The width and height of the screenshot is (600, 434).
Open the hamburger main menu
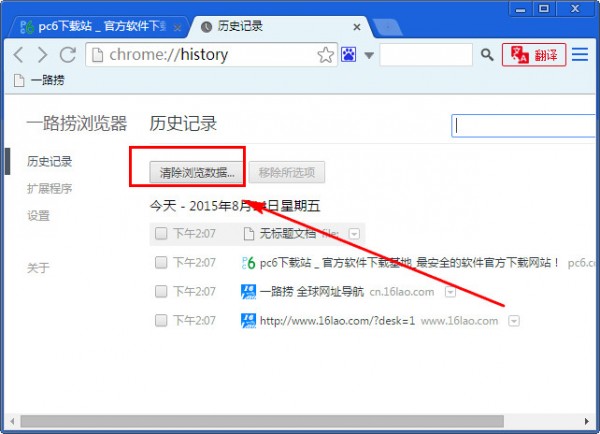[580, 55]
